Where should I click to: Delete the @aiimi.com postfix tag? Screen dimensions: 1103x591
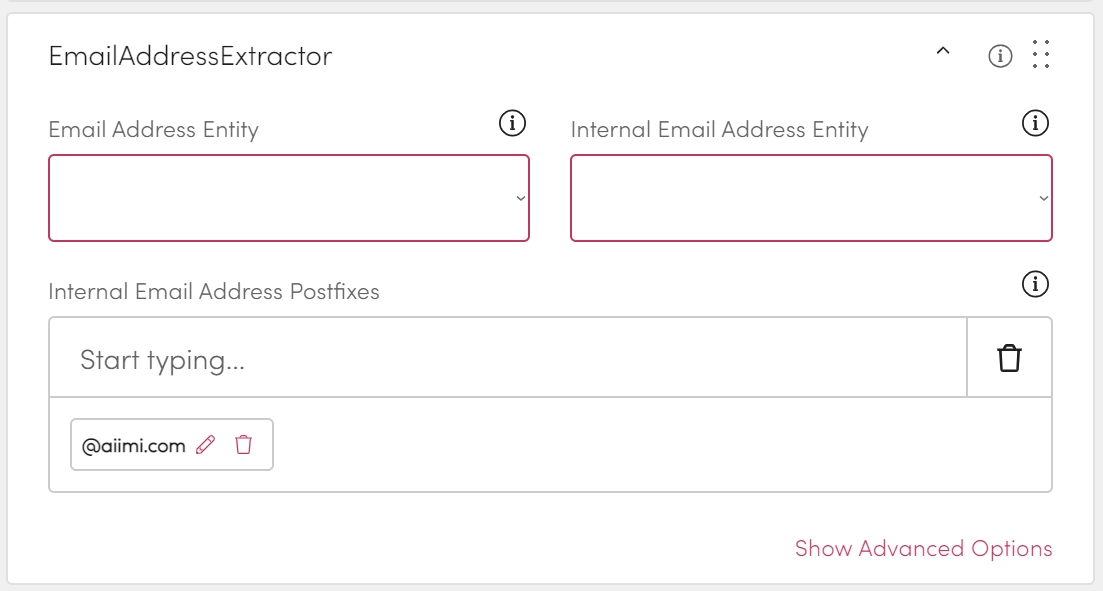[x=243, y=445]
